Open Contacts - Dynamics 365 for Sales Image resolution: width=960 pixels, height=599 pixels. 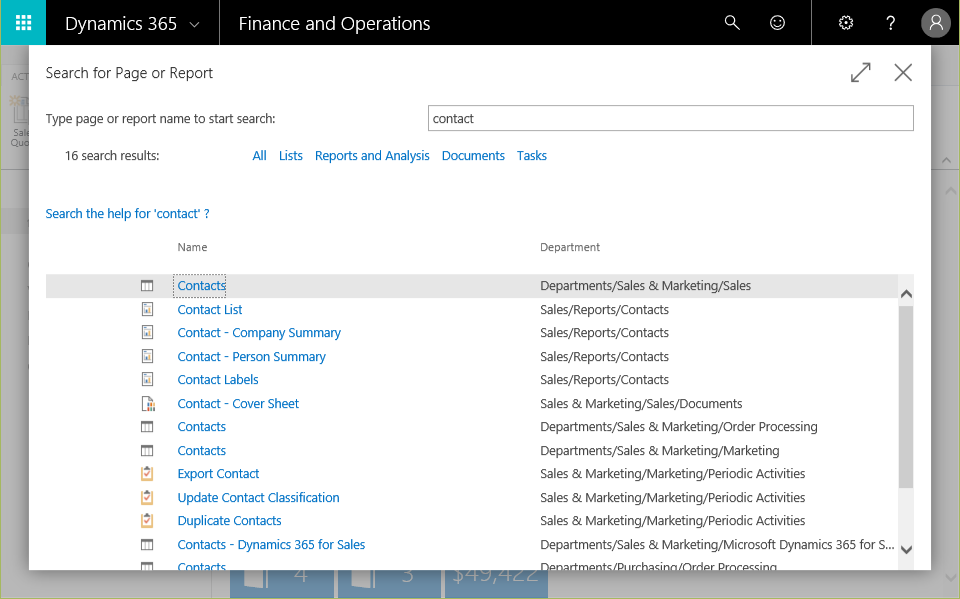coord(271,544)
